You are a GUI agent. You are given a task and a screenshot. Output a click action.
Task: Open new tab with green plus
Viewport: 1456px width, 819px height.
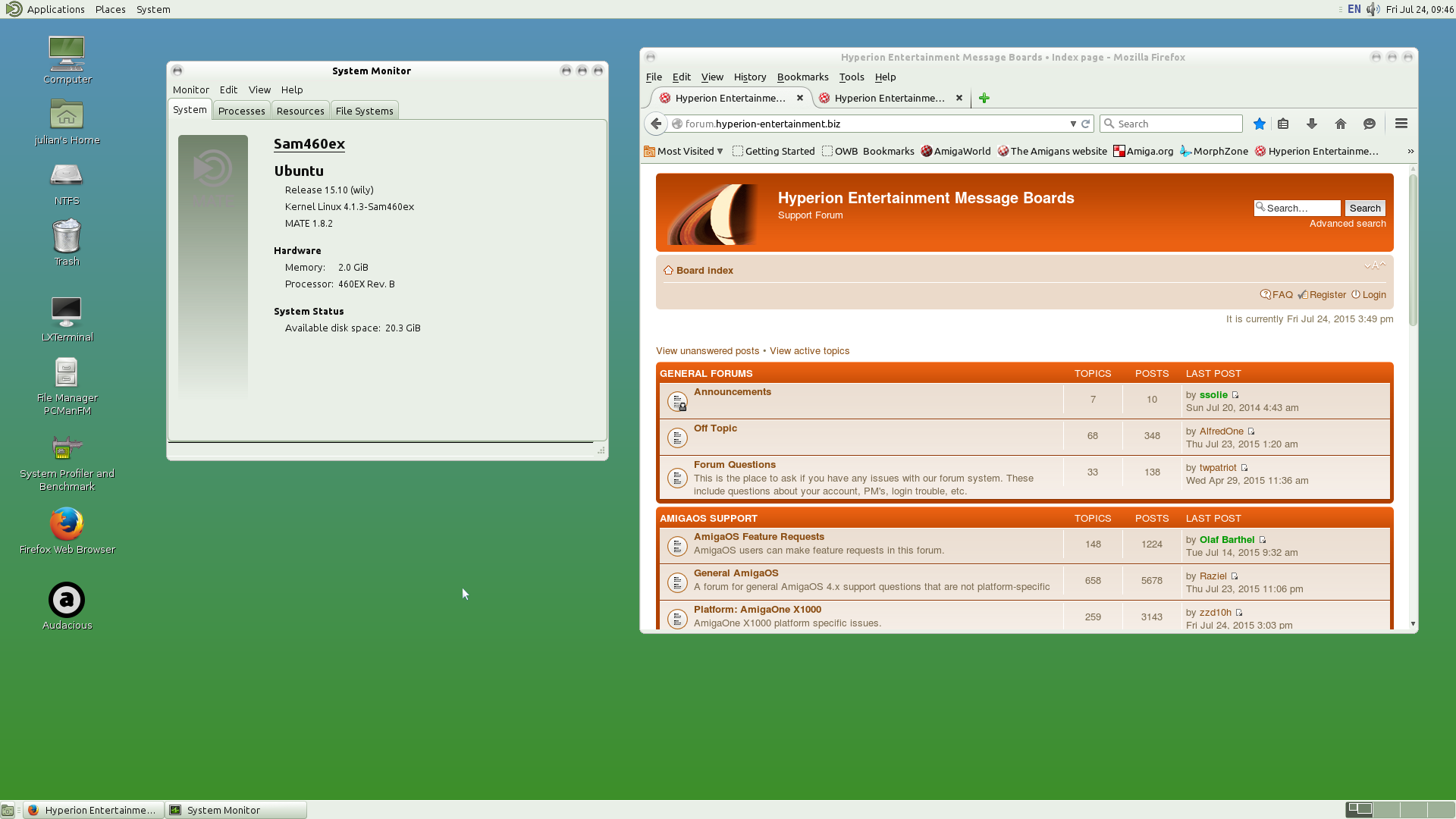(984, 98)
